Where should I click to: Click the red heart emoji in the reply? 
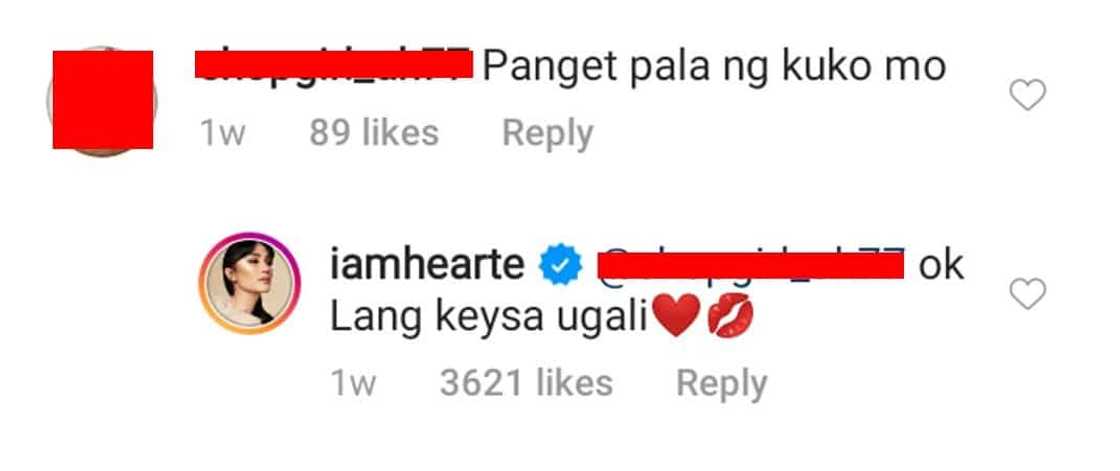[676, 316]
